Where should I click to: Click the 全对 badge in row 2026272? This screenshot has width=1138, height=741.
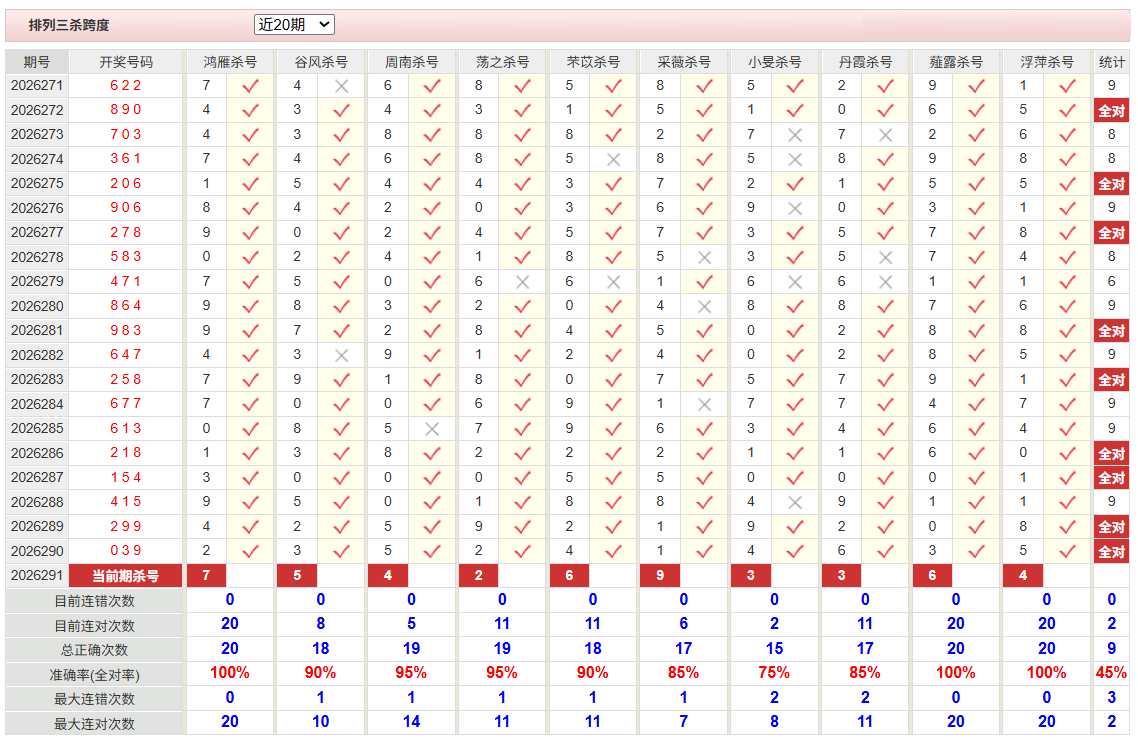(x=1111, y=110)
